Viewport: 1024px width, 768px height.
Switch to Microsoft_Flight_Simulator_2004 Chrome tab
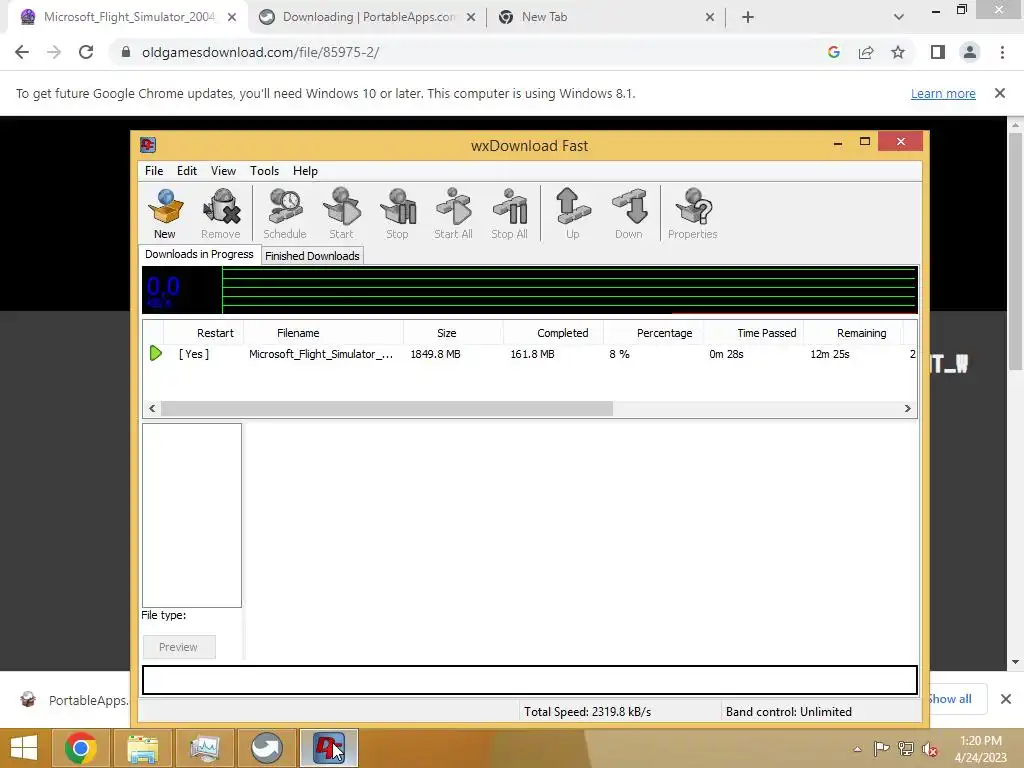[x=128, y=17]
